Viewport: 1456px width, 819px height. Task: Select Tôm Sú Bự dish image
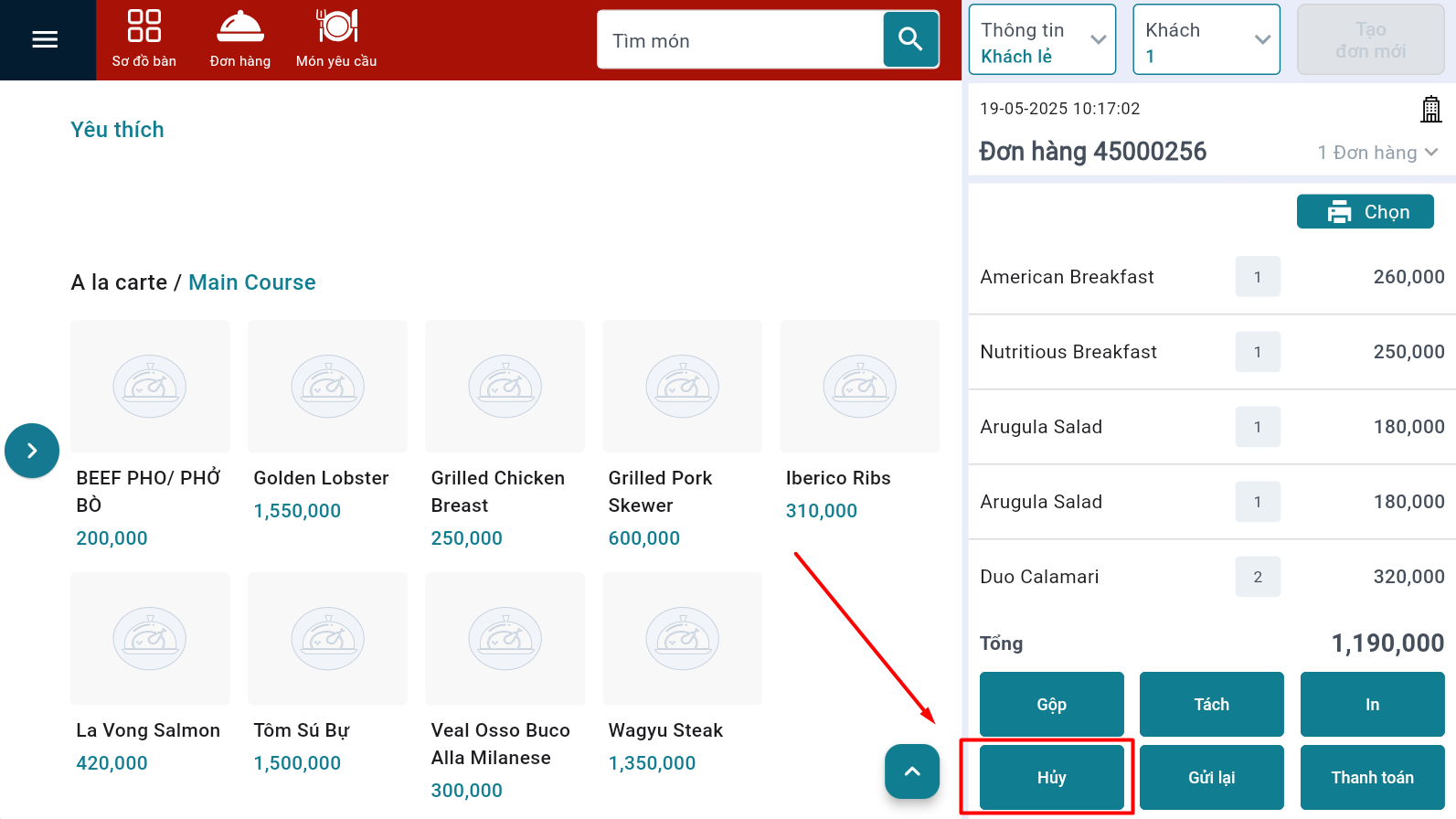(x=327, y=638)
